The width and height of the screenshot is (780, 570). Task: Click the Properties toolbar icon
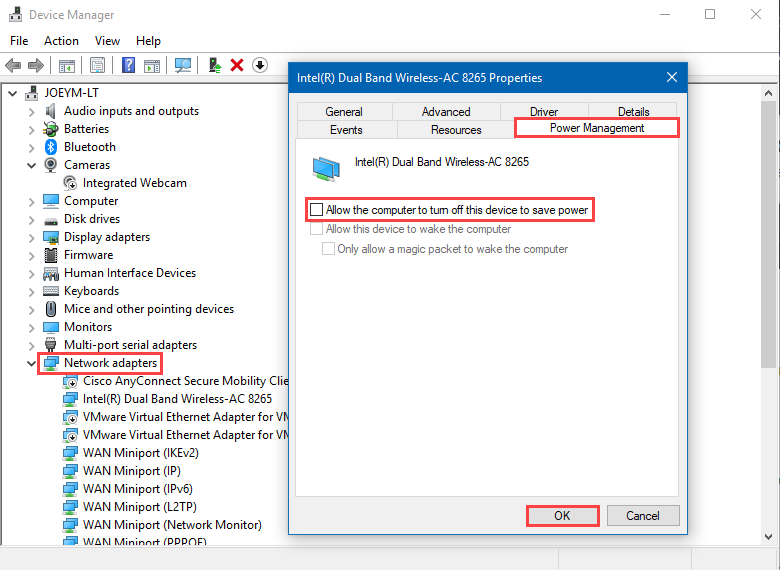97,65
